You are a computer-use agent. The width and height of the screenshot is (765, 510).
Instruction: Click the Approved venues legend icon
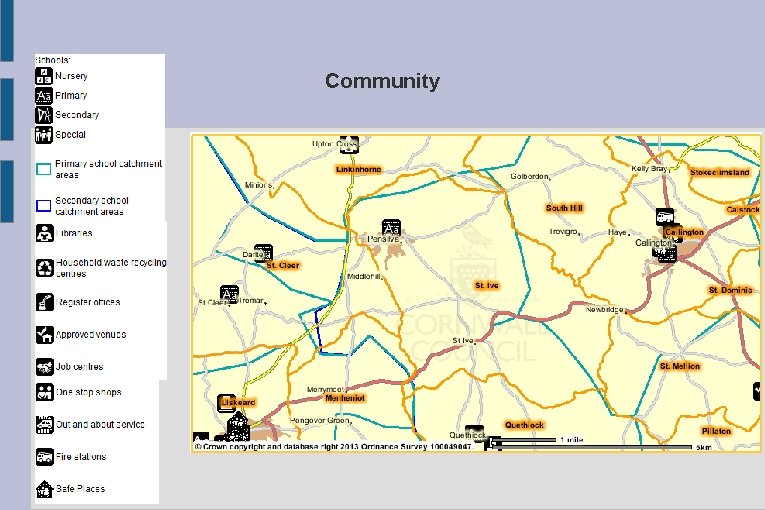pos(44,335)
